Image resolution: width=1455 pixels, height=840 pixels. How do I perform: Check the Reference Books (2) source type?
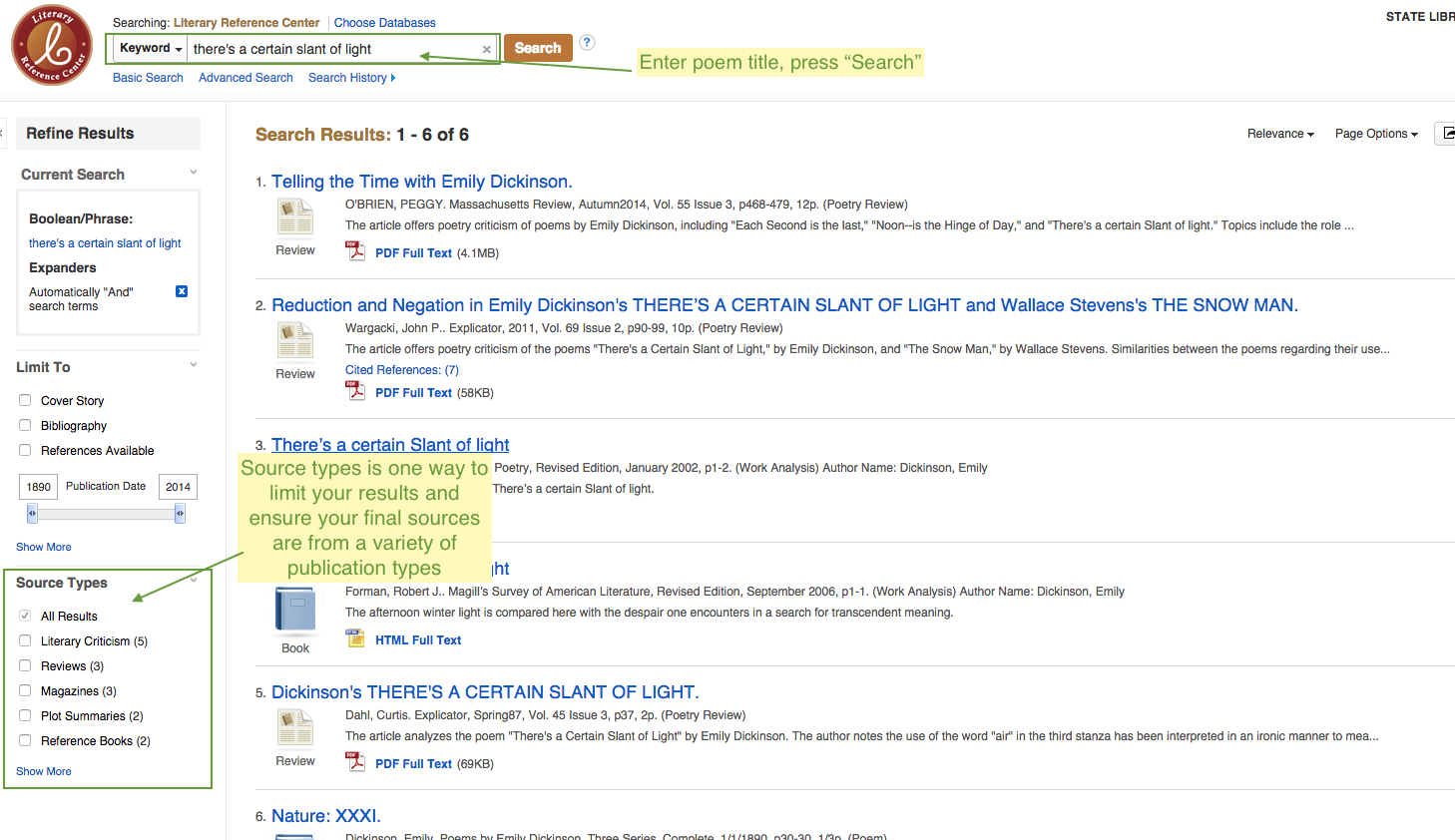[x=25, y=740]
